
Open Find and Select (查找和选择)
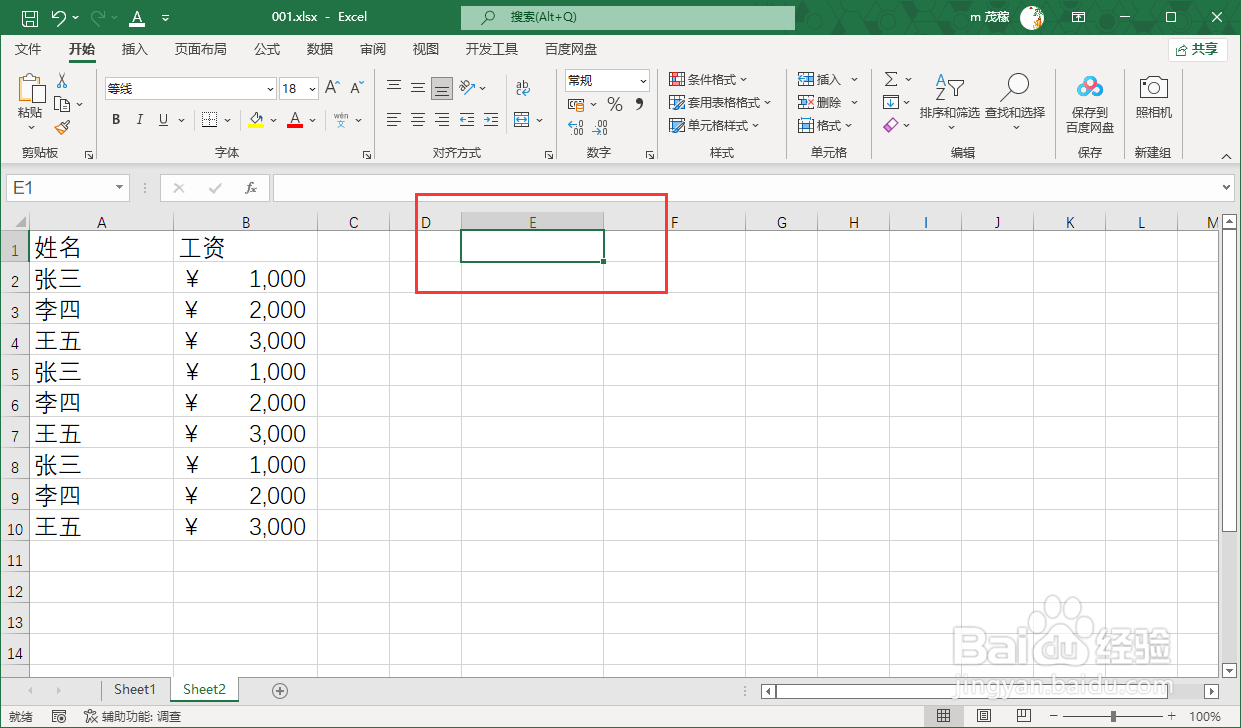pyautogui.click(x=1015, y=101)
